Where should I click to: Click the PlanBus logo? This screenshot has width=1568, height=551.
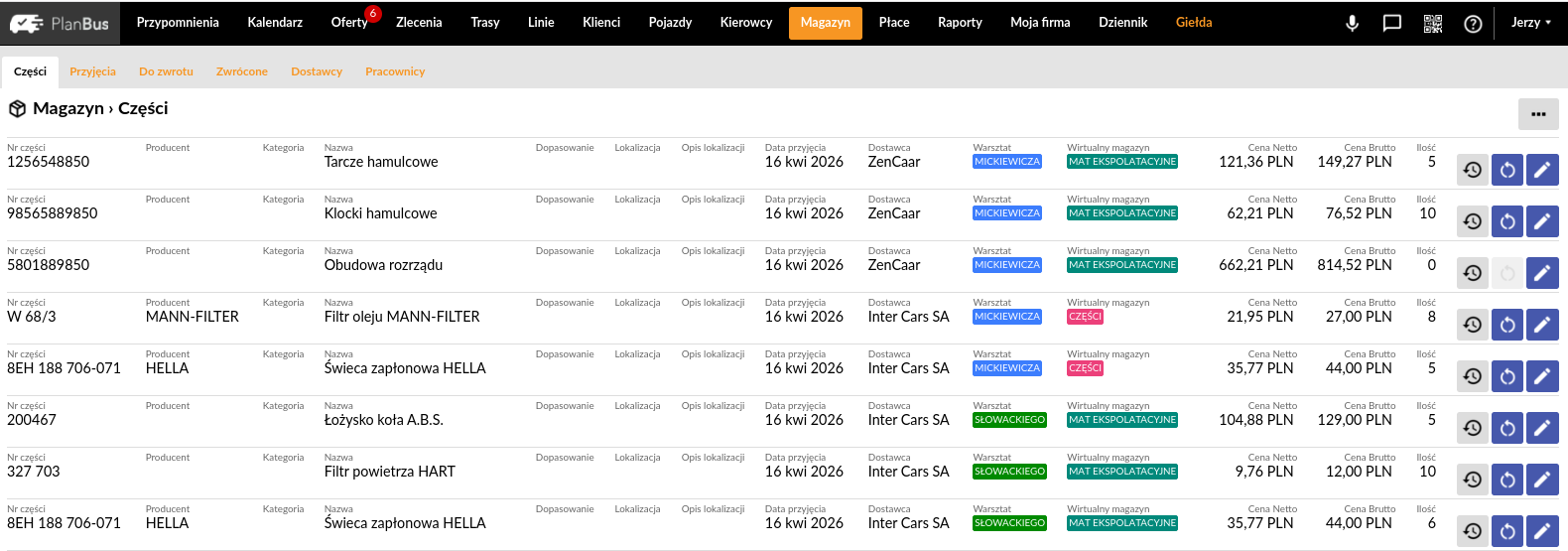click(x=60, y=23)
